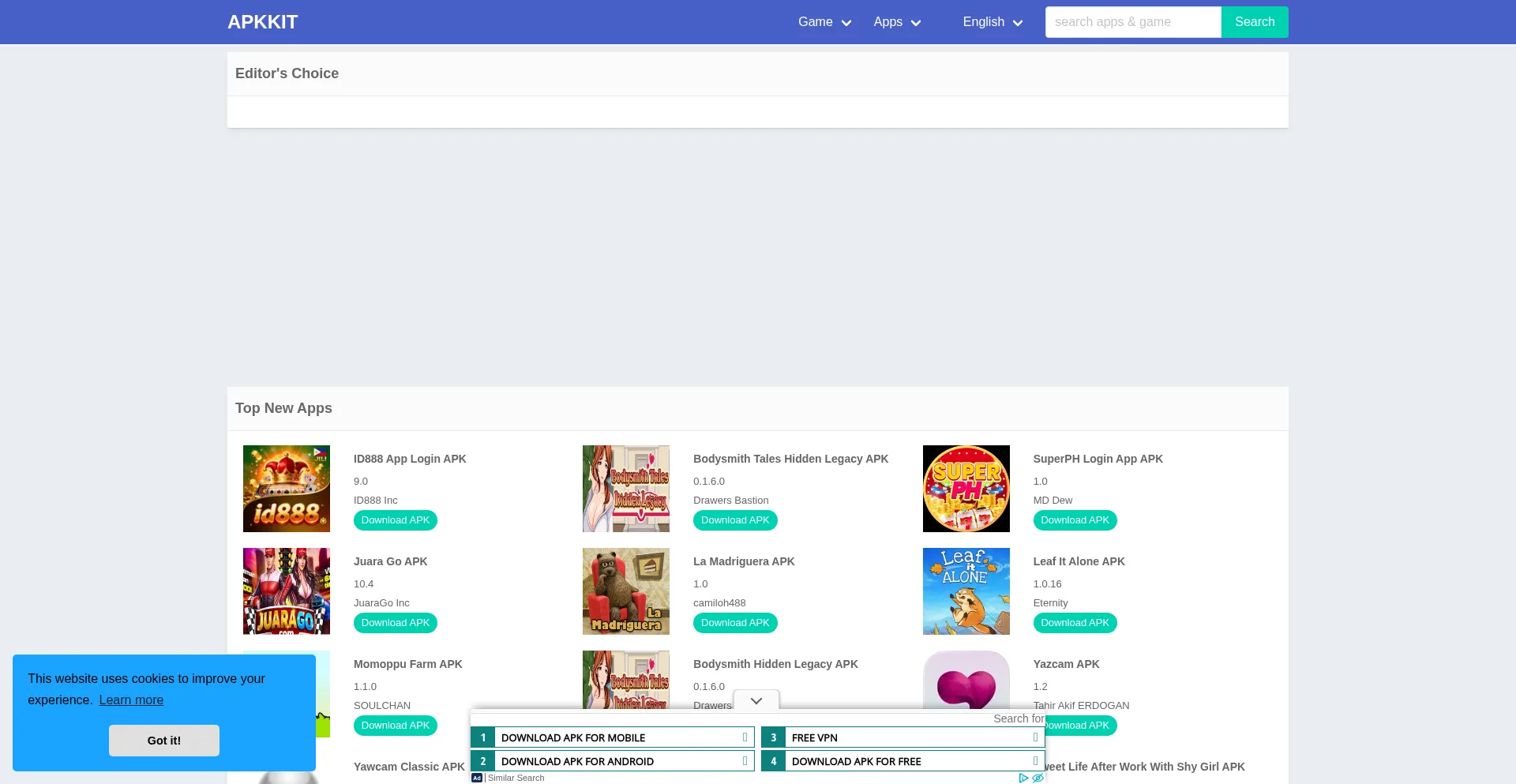Click the Top New Apps heading

coord(283,408)
